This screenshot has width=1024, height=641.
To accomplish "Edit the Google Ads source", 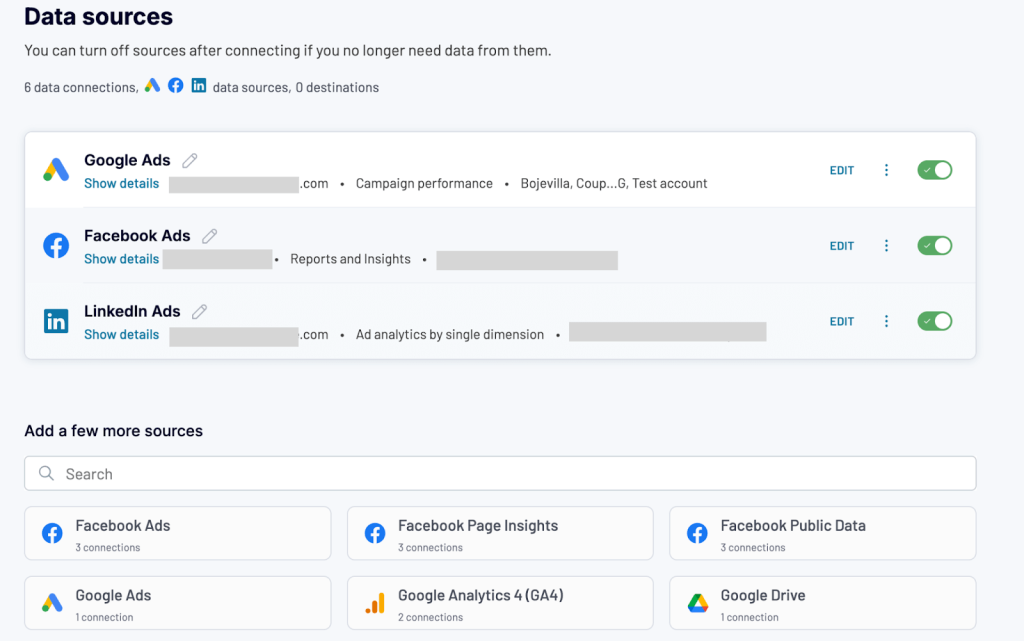I will click(x=842, y=170).
